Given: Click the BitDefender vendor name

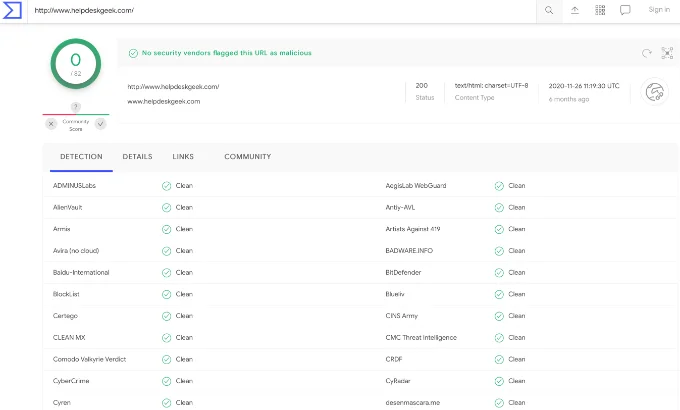Looking at the screenshot, I should pos(403,272).
